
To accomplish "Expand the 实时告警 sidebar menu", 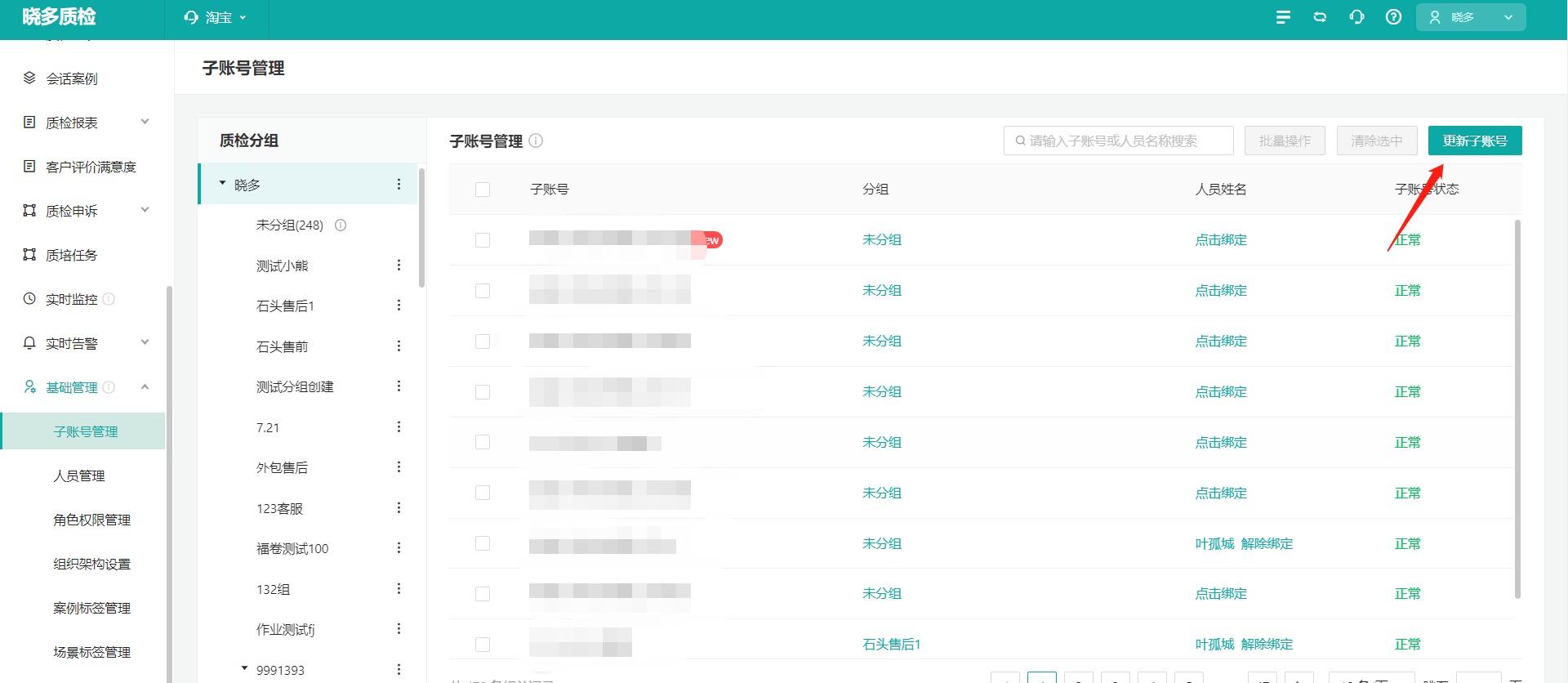I will click(145, 342).
